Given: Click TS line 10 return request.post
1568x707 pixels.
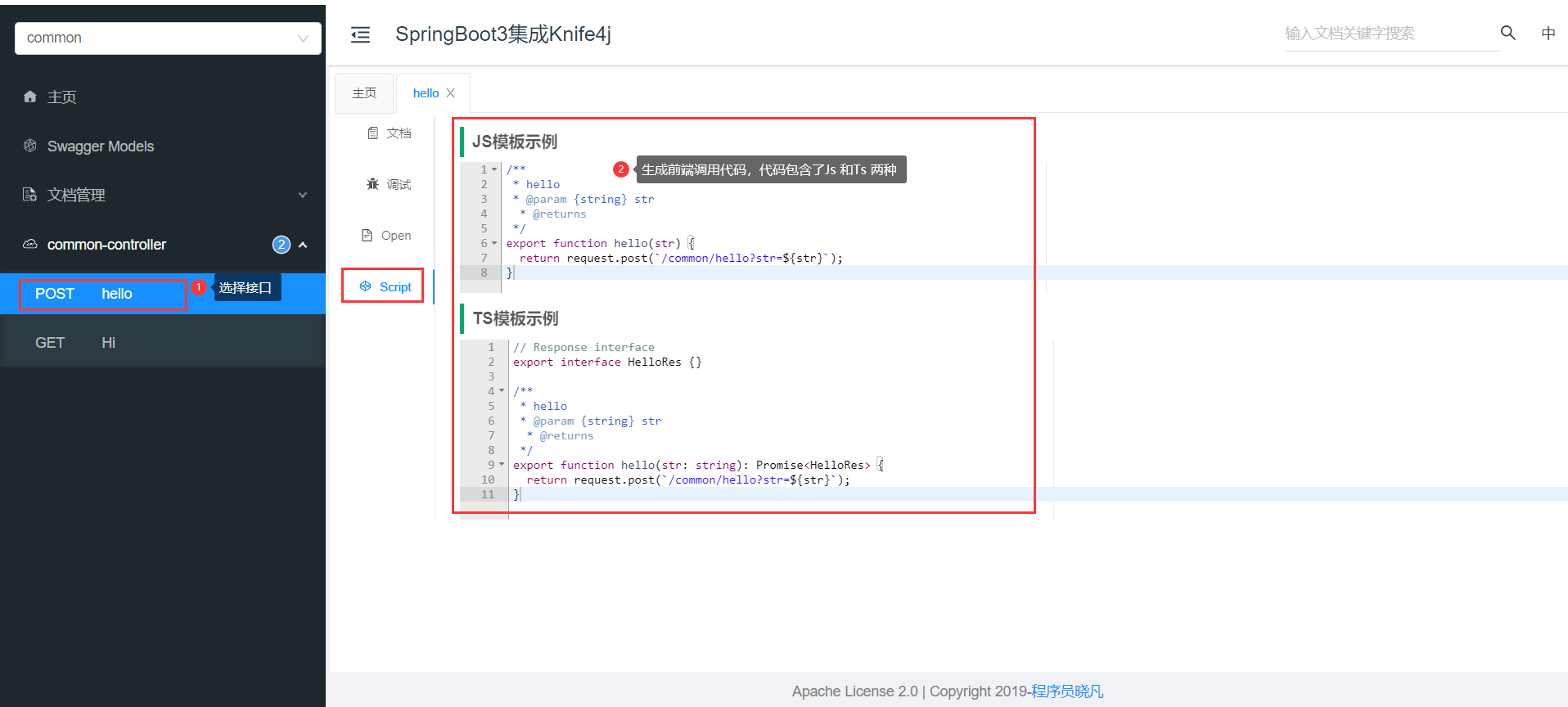Looking at the screenshot, I should coord(688,480).
